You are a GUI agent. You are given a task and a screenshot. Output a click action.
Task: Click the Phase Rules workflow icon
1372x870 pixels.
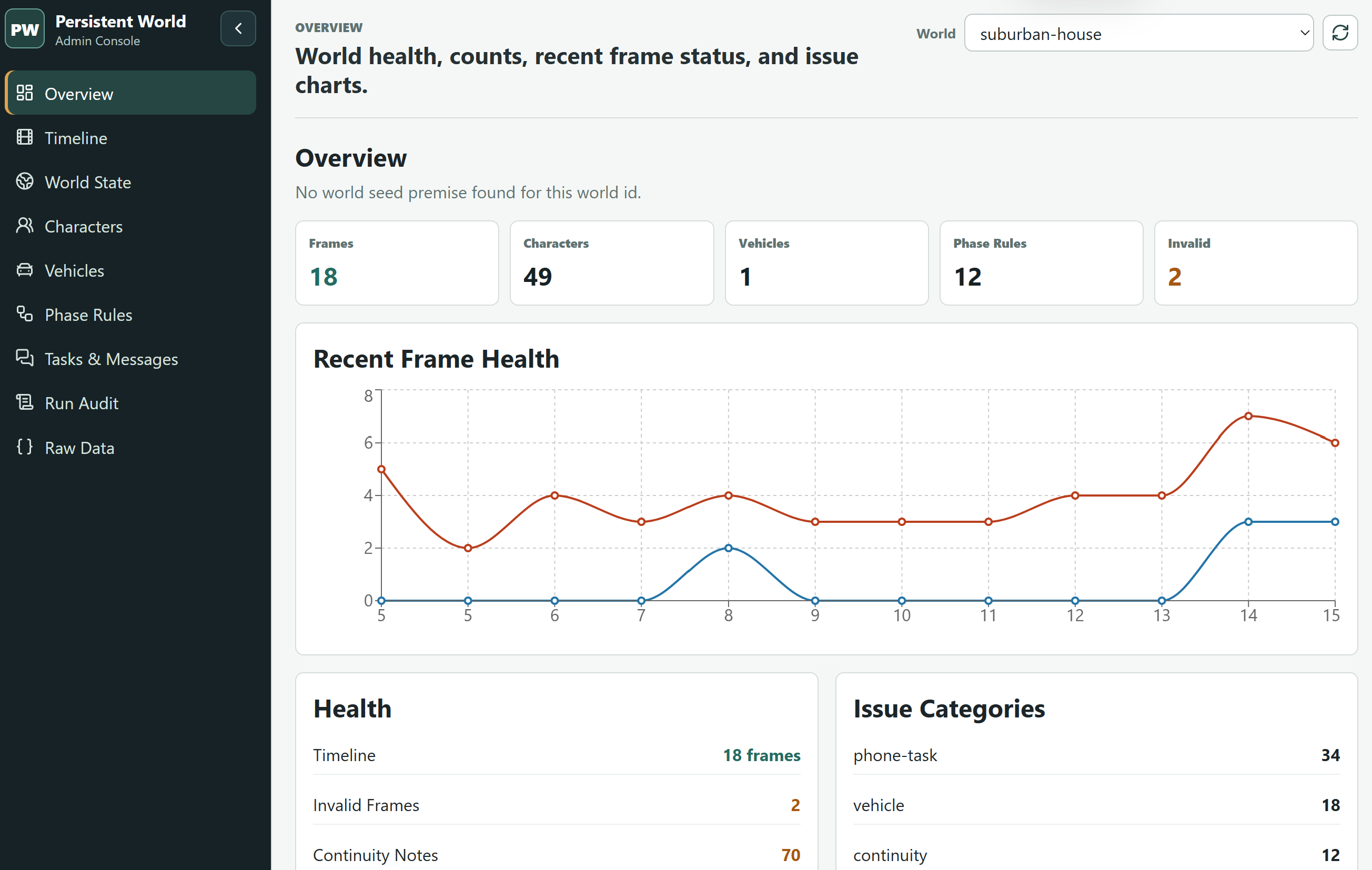[25, 314]
